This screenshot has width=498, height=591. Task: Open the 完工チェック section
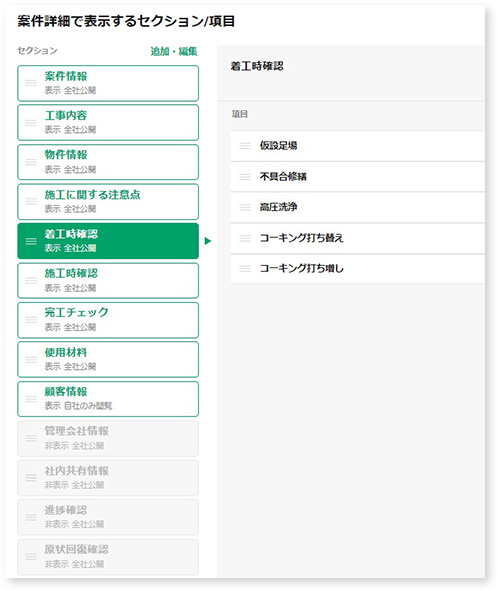pos(108,320)
